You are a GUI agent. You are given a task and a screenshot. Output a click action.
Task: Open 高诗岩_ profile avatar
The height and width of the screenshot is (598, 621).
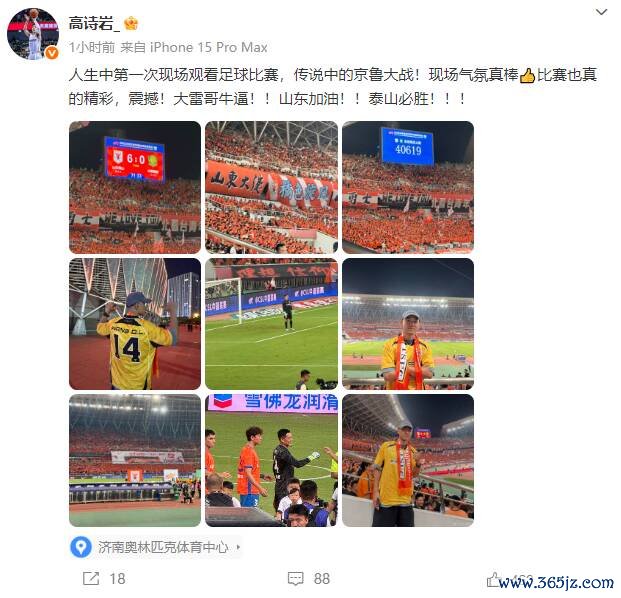click(33, 34)
